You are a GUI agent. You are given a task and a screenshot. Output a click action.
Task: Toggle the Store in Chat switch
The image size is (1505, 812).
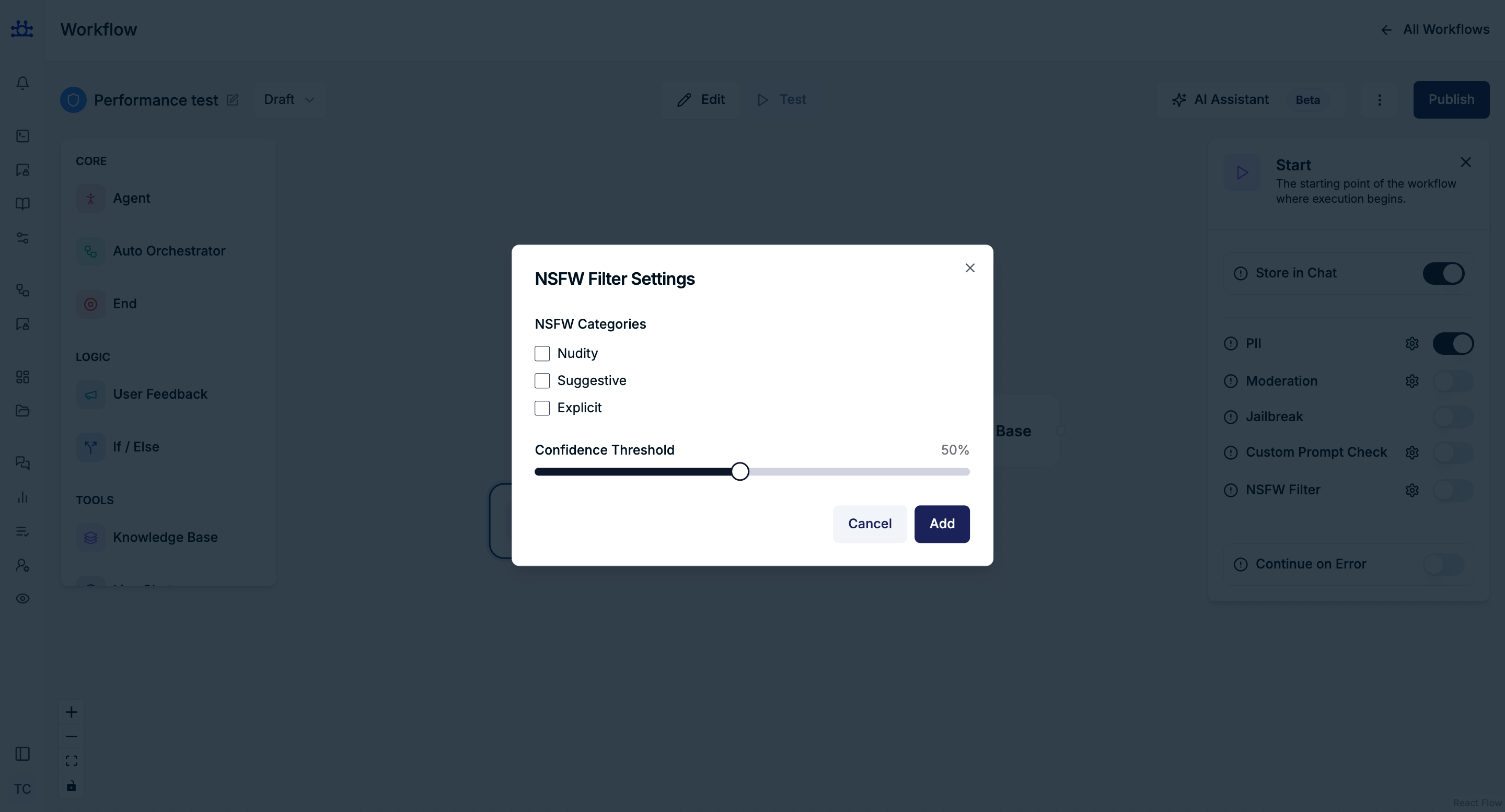pyautogui.click(x=1443, y=273)
